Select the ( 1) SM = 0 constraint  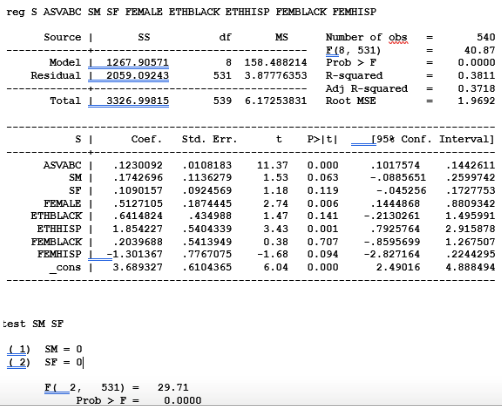click(x=45, y=349)
